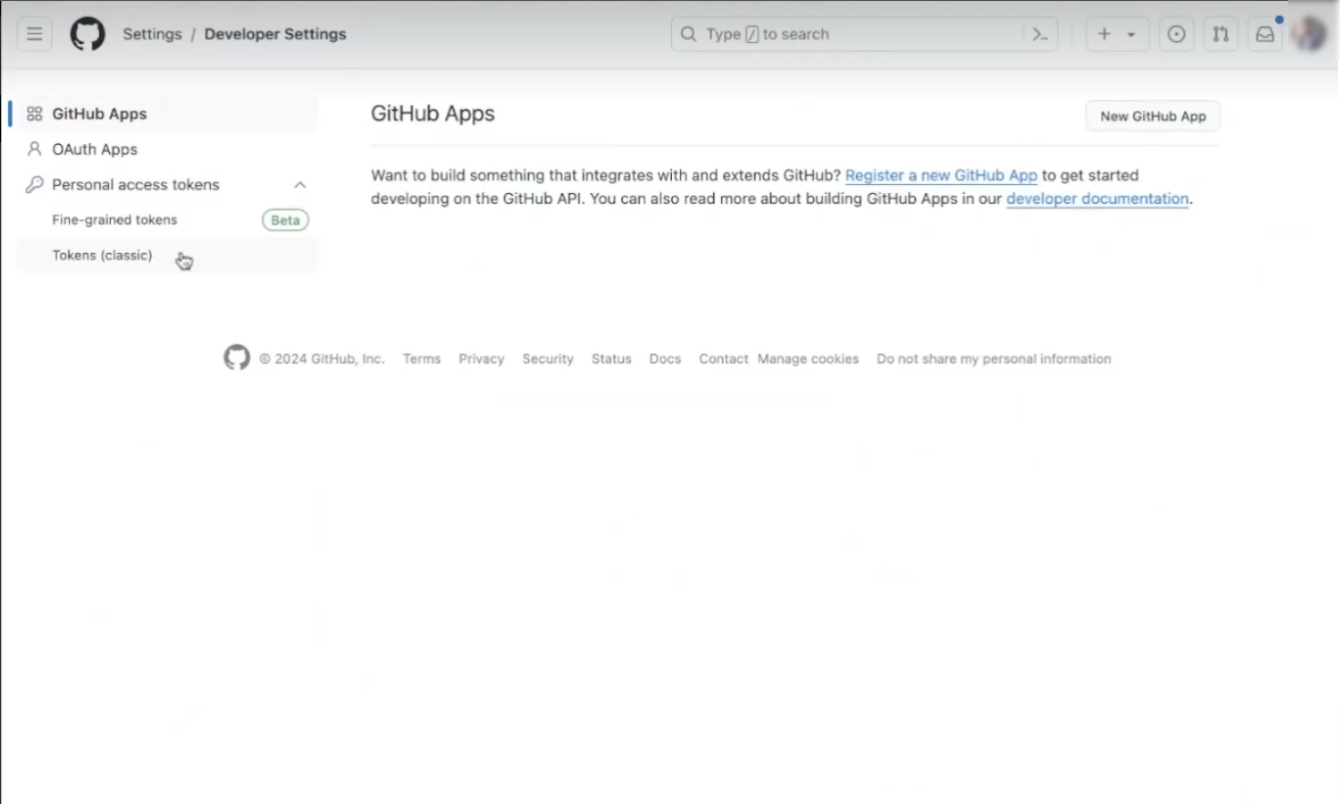Click the New GitHub App button
The width and height of the screenshot is (1340, 804).
pyautogui.click(x=1152, y=115)
